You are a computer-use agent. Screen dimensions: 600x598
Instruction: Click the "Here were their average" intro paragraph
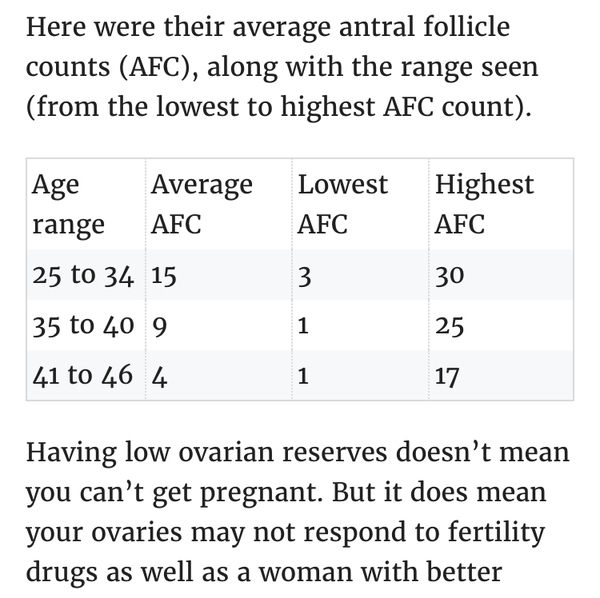coord(282,68)
